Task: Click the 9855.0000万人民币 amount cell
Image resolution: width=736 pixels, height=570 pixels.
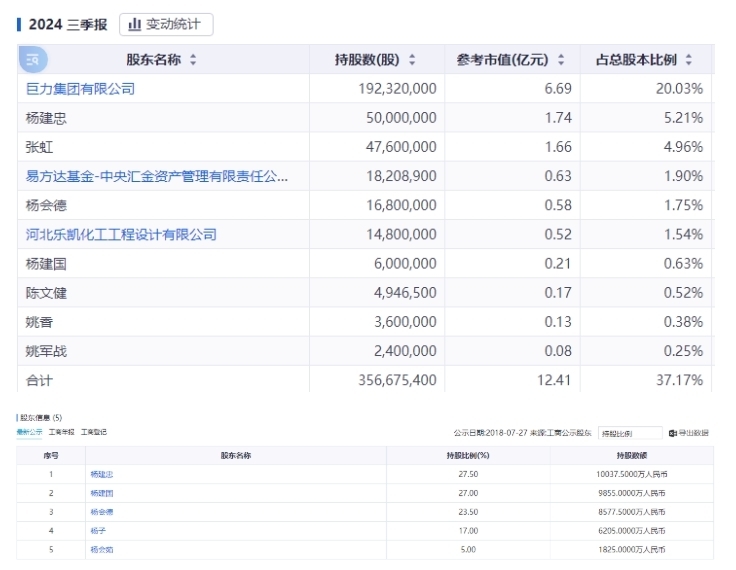Action: coord(632,493)
